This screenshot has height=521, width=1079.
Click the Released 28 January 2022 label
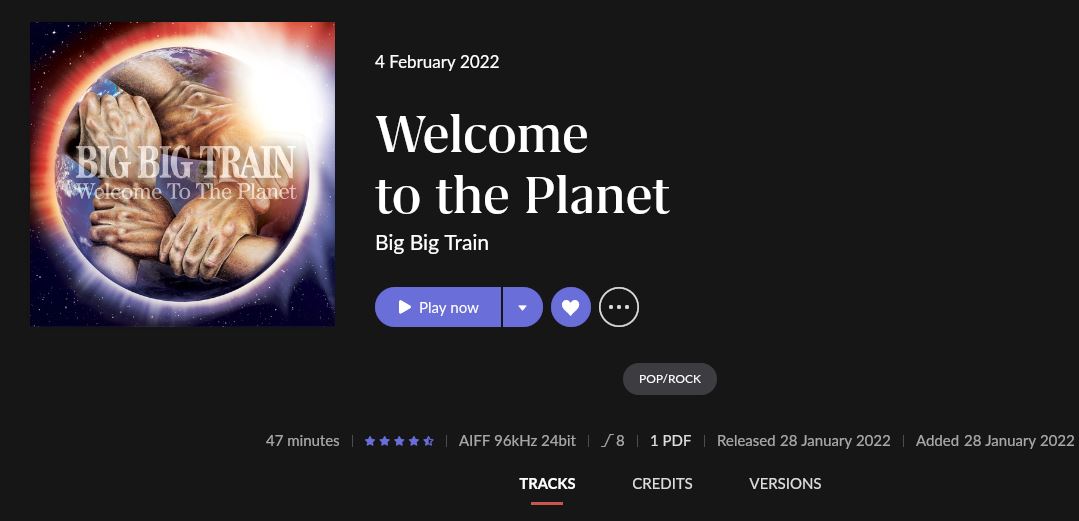pos(804,441)
